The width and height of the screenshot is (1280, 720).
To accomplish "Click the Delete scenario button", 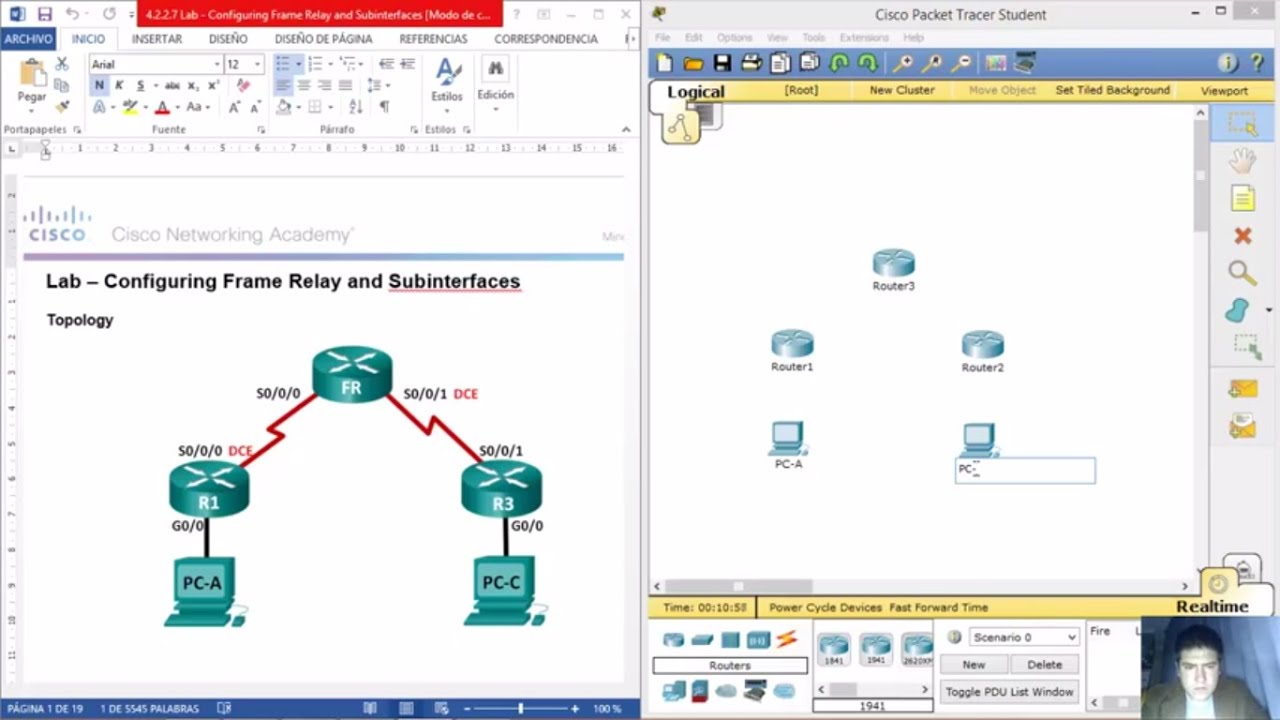I will (1044, 664).
